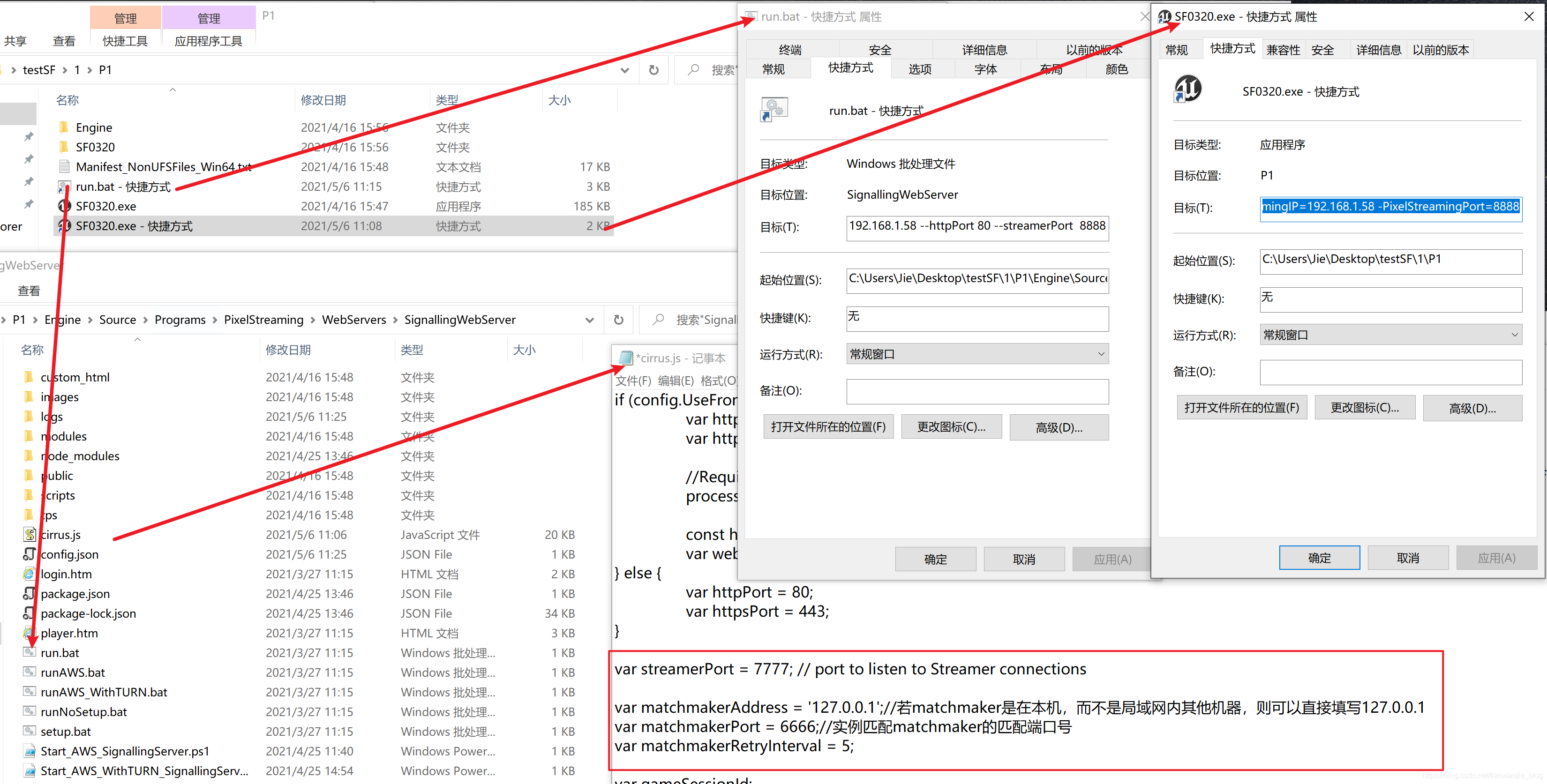This screenshot has height=784, width=1547.
Task: Expand breadcrumb chevron after WebServers
Action: coord(395,320)
